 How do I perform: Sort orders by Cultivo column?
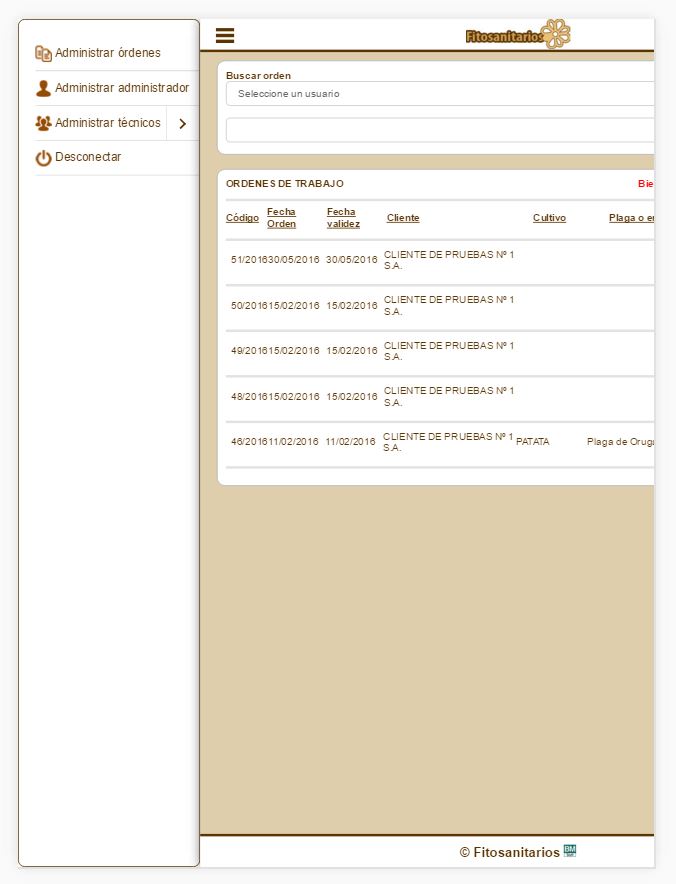(x=549, y=218)
